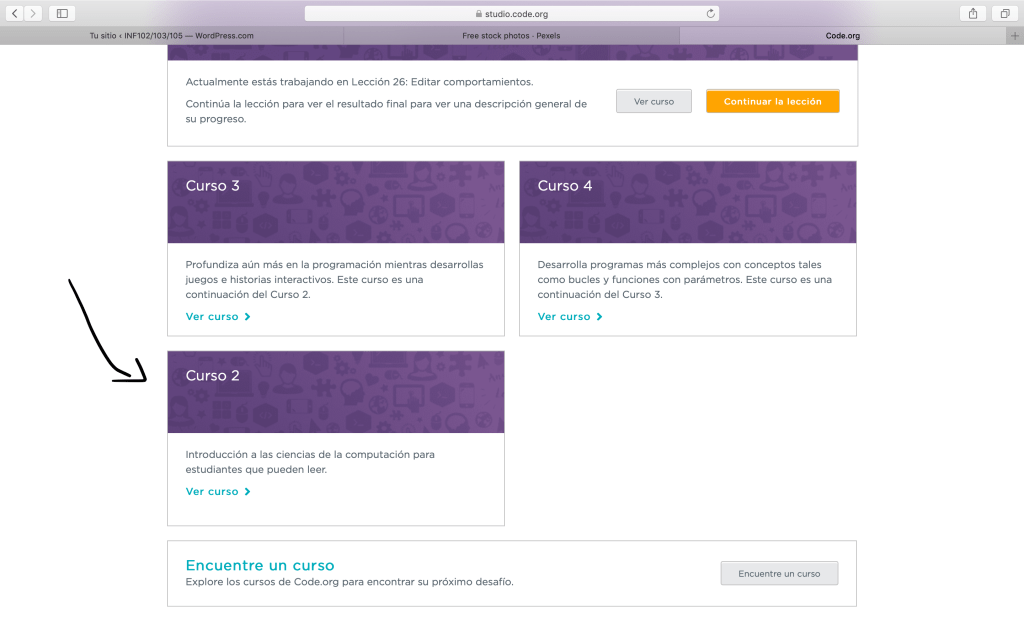
Task: Open a new tab with the plus icon
Action: [x=1015, y=35]
